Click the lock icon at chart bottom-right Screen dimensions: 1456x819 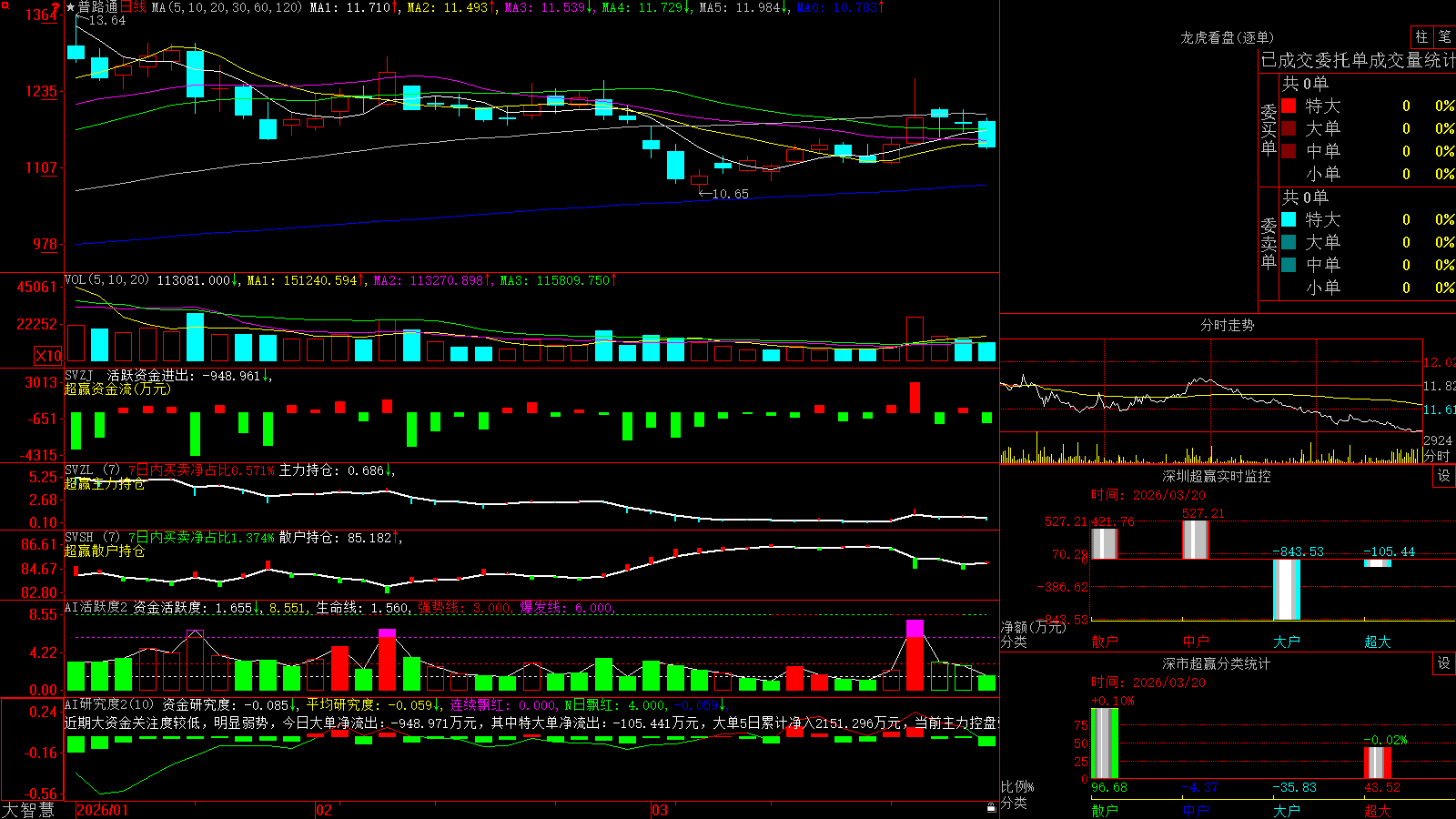[x=992, y=808]
